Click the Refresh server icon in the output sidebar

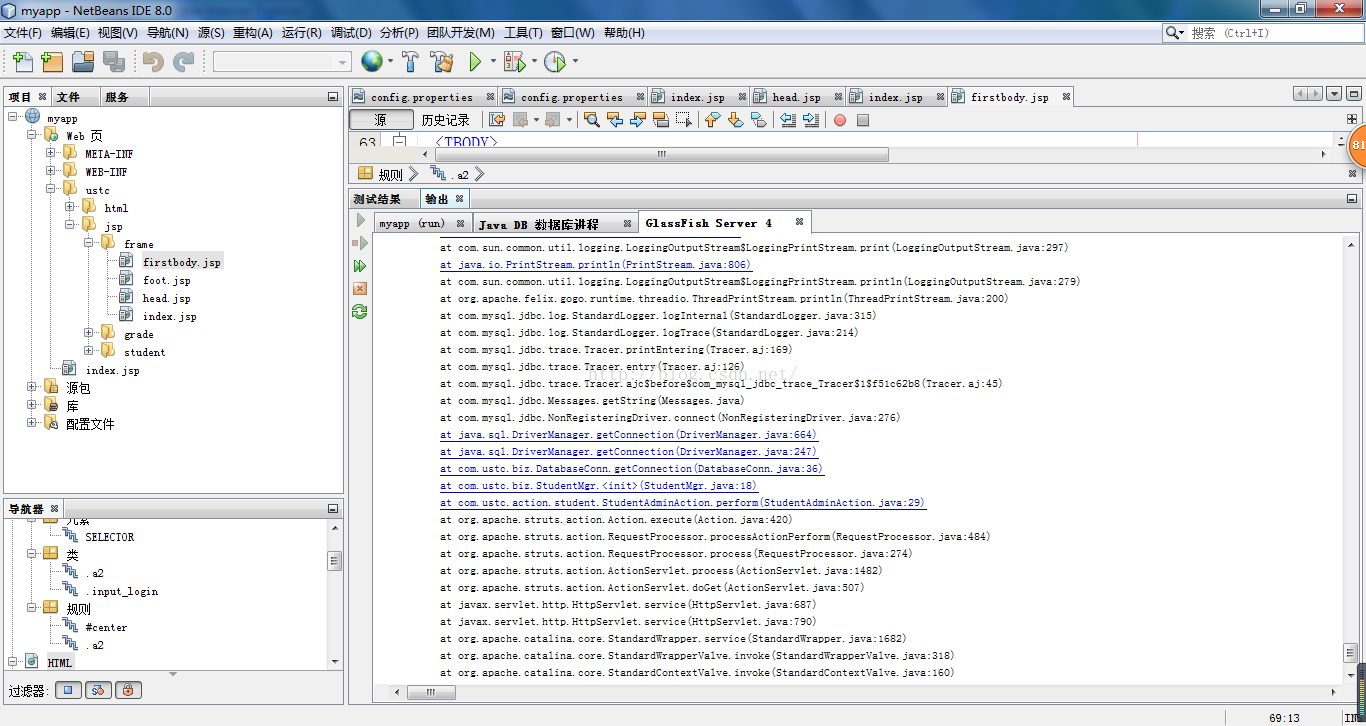click(x=360, y=311)
